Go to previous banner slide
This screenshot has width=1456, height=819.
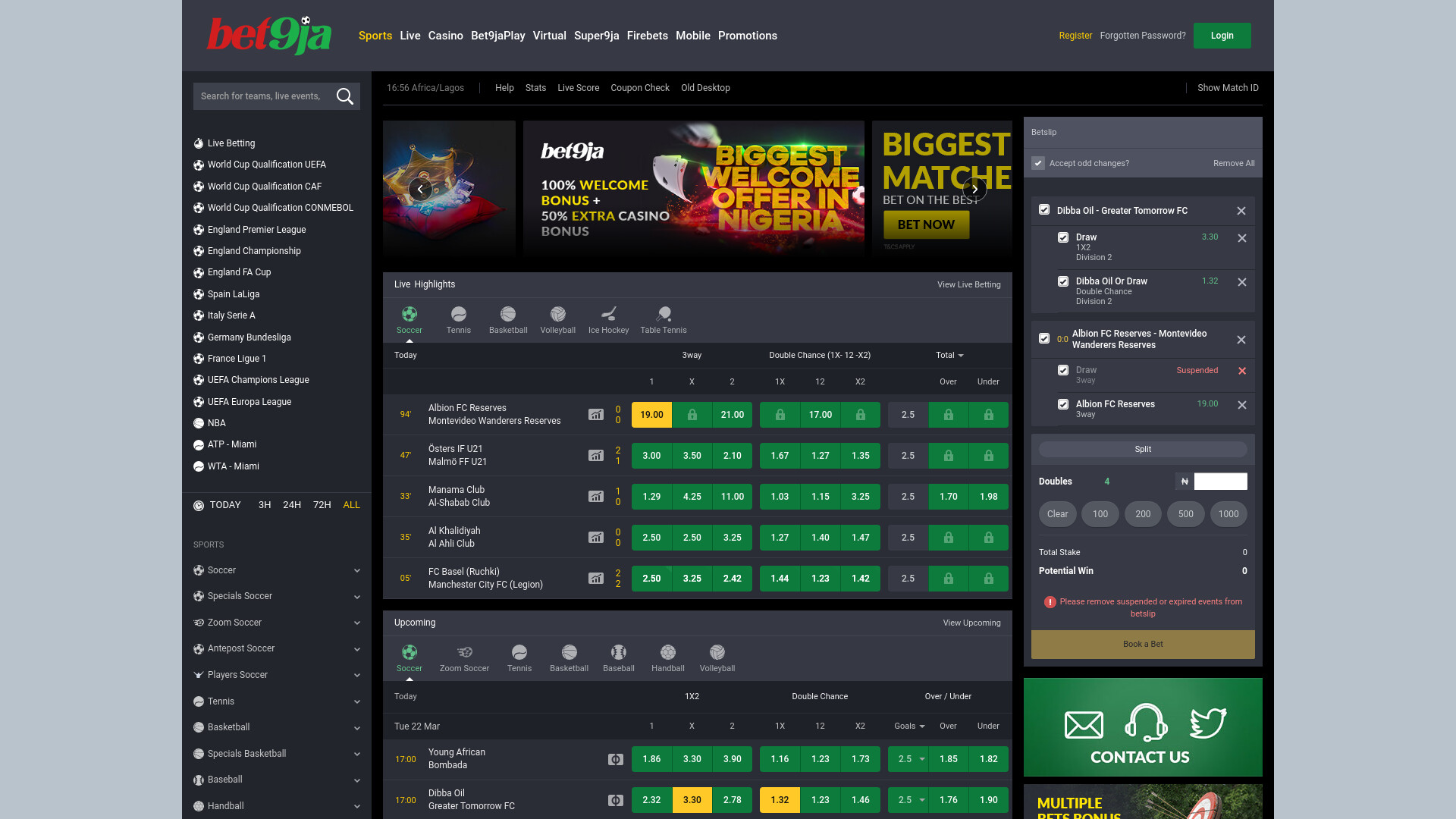pyautogui.click(x=420, y=189)
